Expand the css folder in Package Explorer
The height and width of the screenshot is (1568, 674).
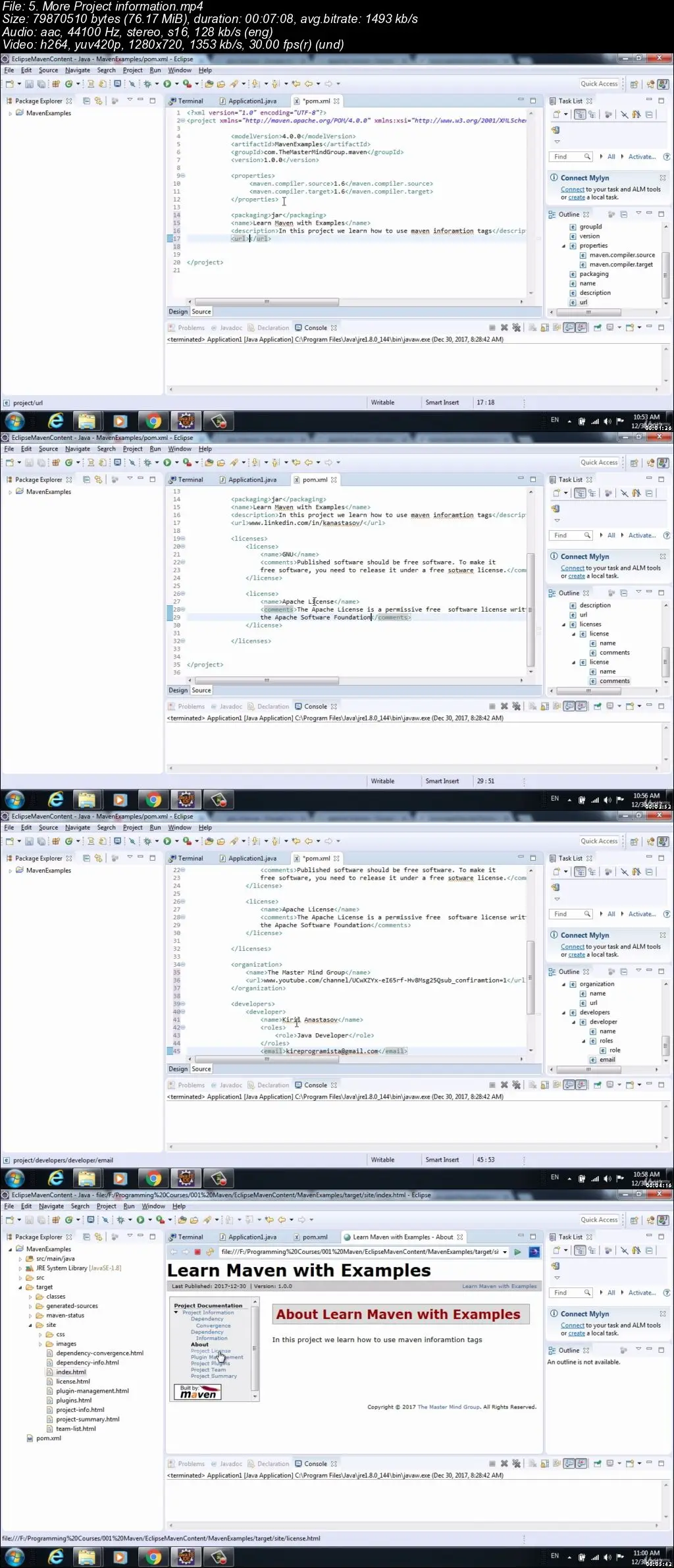pyautogui.click(x=40, y=1334)
